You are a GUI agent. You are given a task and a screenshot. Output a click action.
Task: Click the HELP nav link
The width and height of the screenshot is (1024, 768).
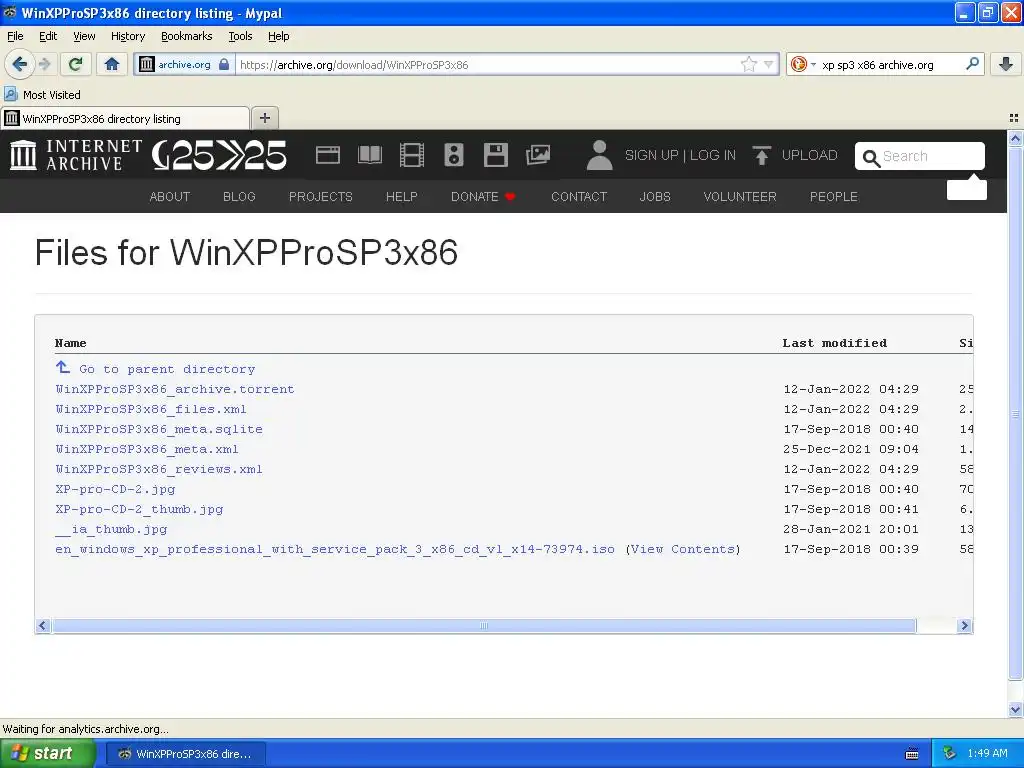(x=402, y=197)
